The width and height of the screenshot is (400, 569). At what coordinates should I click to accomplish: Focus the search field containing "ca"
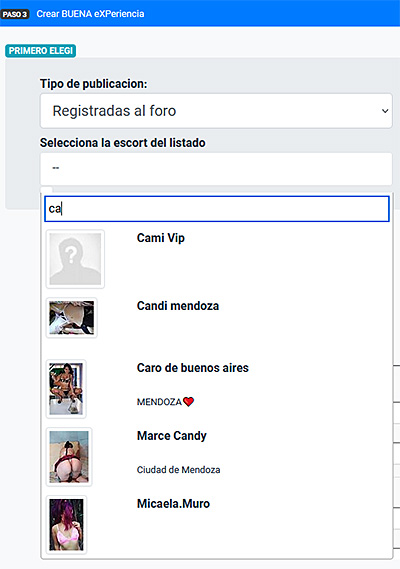point(217,209)
